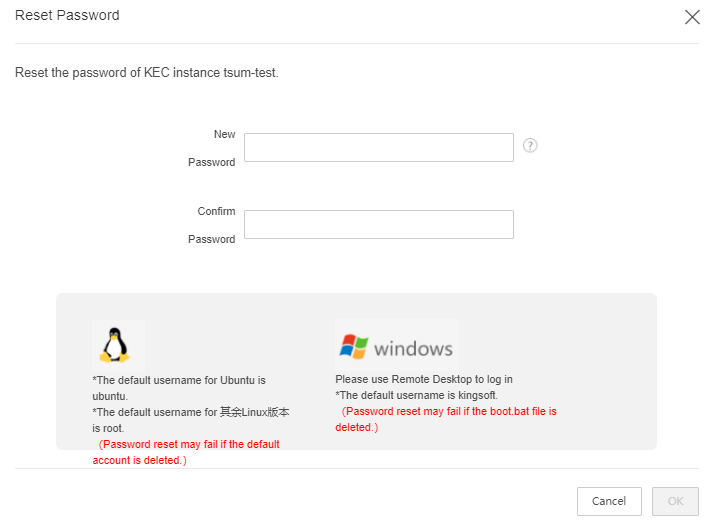Click the red boot.bat file warning

click(x=446, y=419)
